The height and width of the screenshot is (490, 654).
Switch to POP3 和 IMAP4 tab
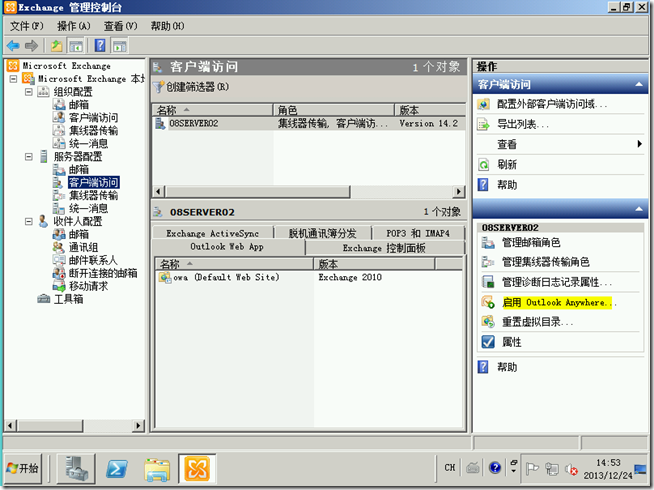[x=418, y=234]
